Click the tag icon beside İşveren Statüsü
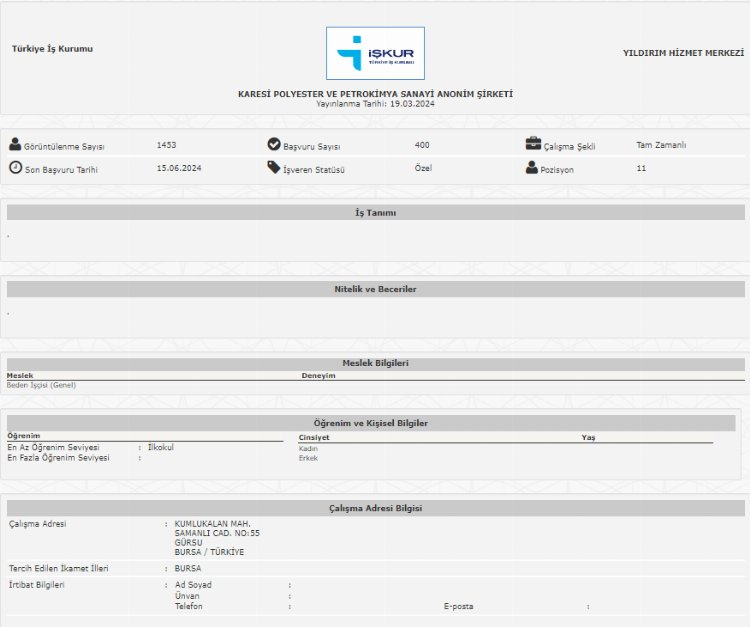This screenshot has width=750, height=627. coord(274,168)
